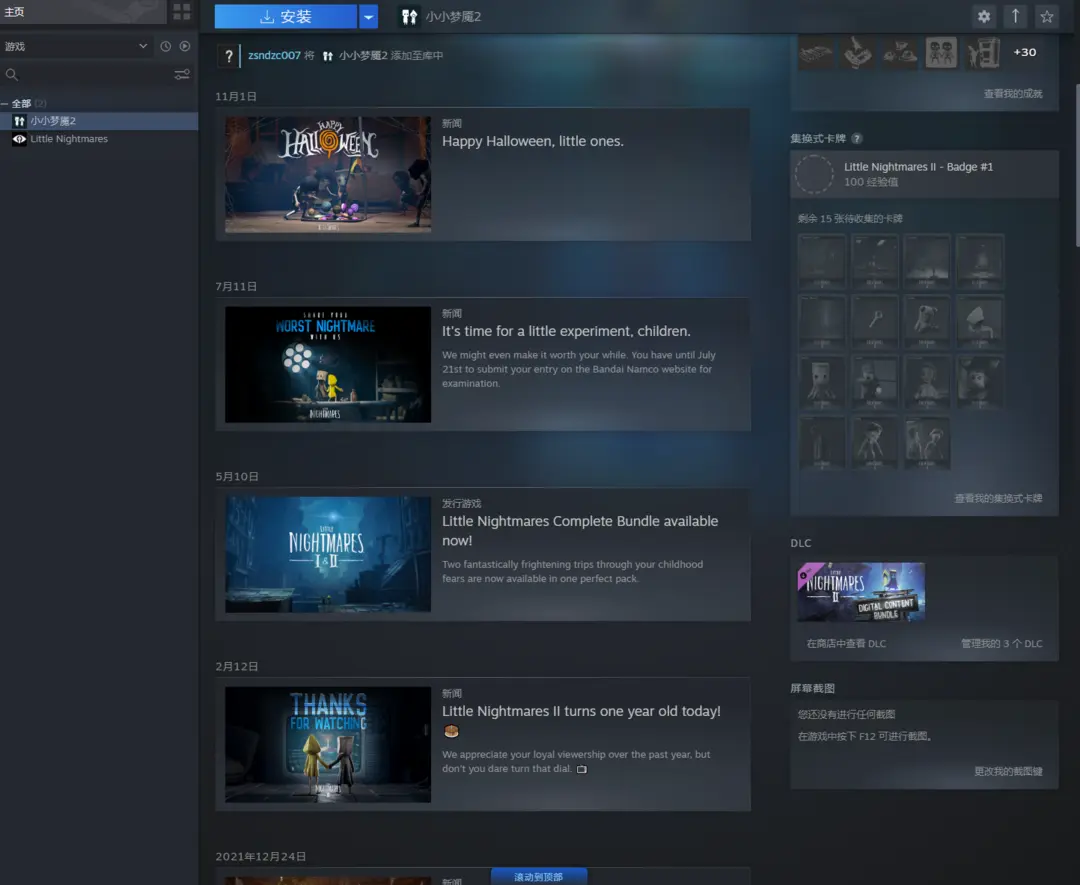This screenshot has width=1080, height=885.
Task: Open the game settings gear icon
Action: 984,17
